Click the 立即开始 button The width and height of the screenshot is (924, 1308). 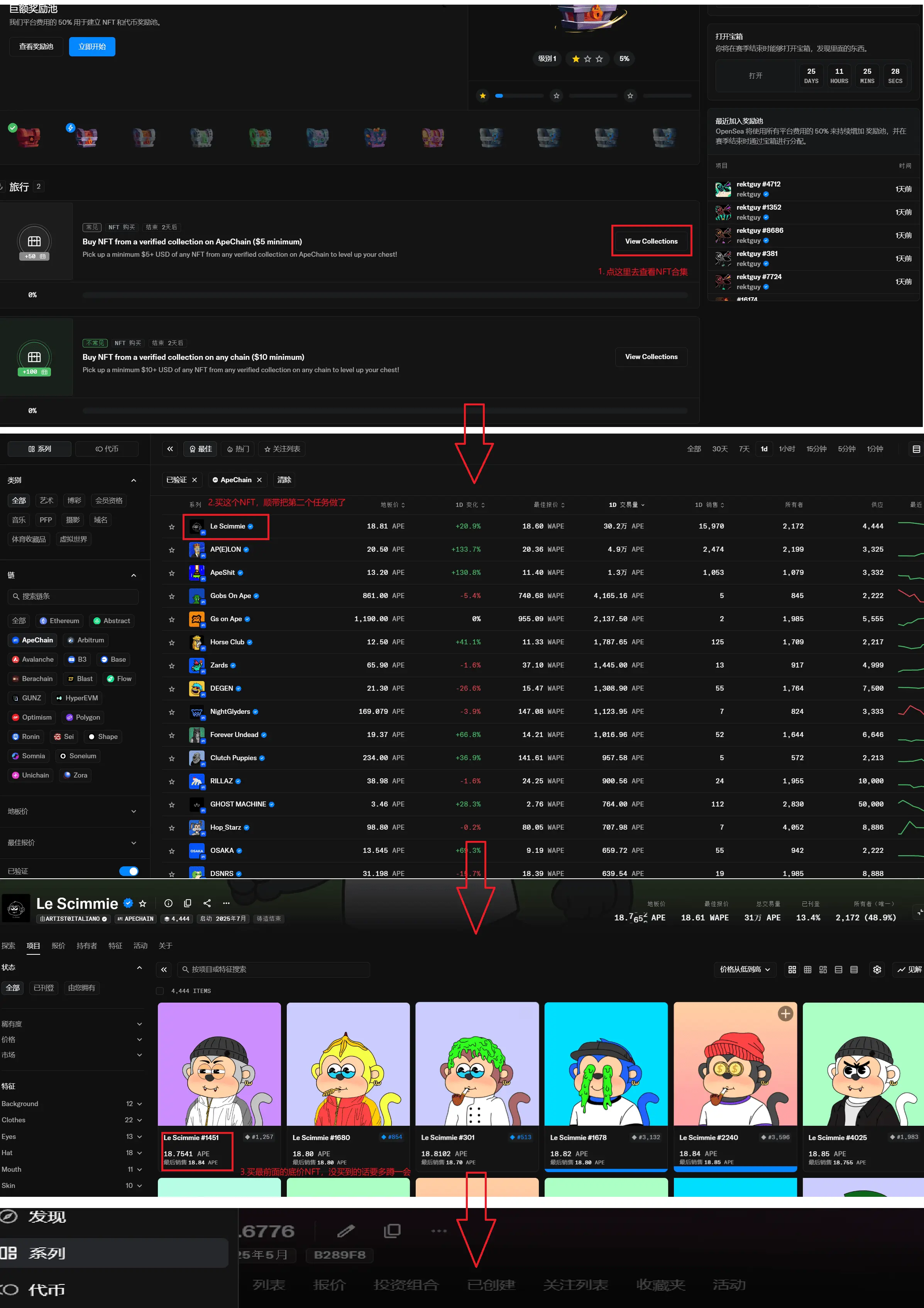(x=92, y=47)
